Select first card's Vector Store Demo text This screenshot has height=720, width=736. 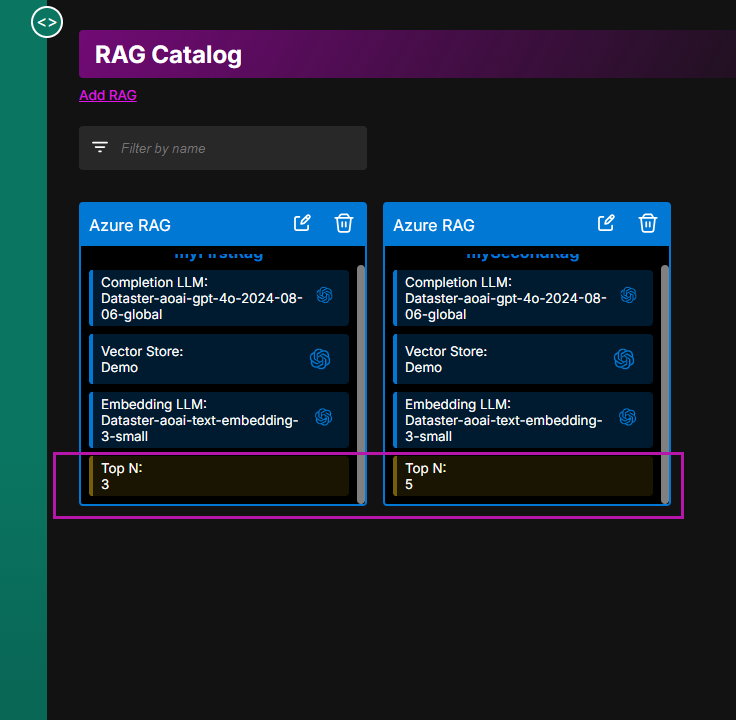point(142,359)
